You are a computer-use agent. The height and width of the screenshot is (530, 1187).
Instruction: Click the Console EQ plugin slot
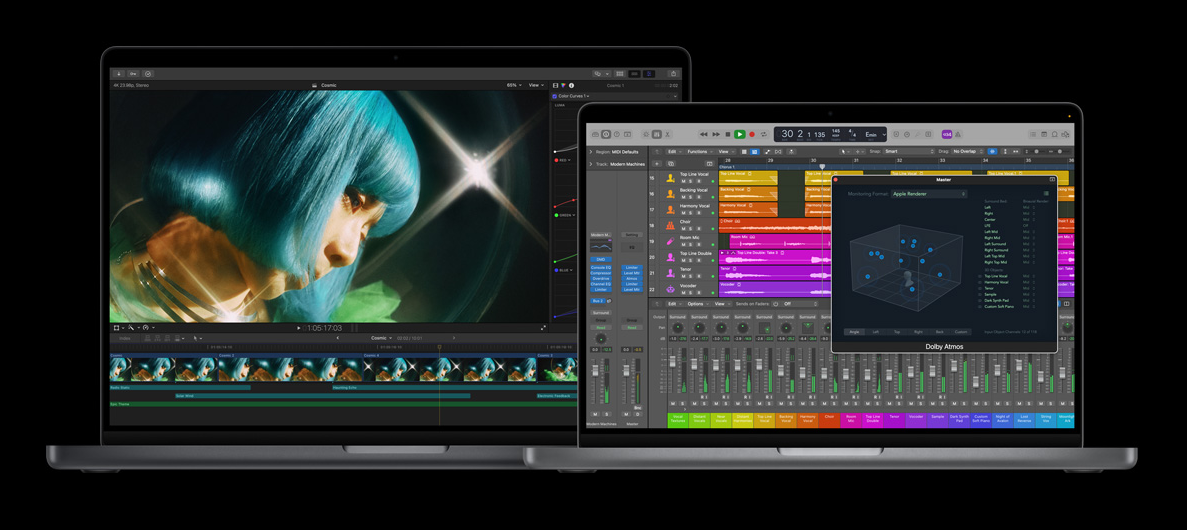tap(600, 268)
